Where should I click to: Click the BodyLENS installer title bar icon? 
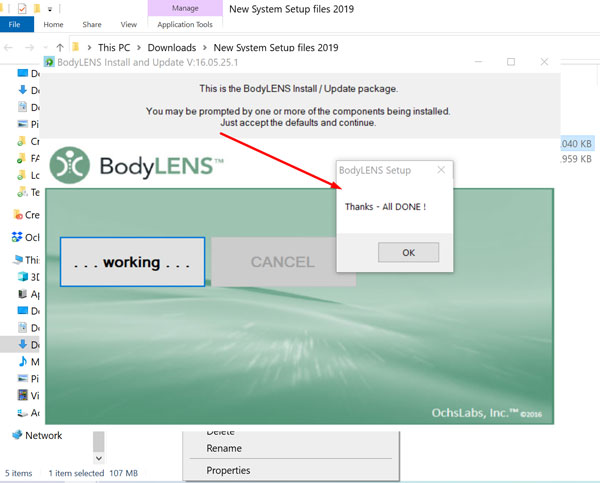49,62
